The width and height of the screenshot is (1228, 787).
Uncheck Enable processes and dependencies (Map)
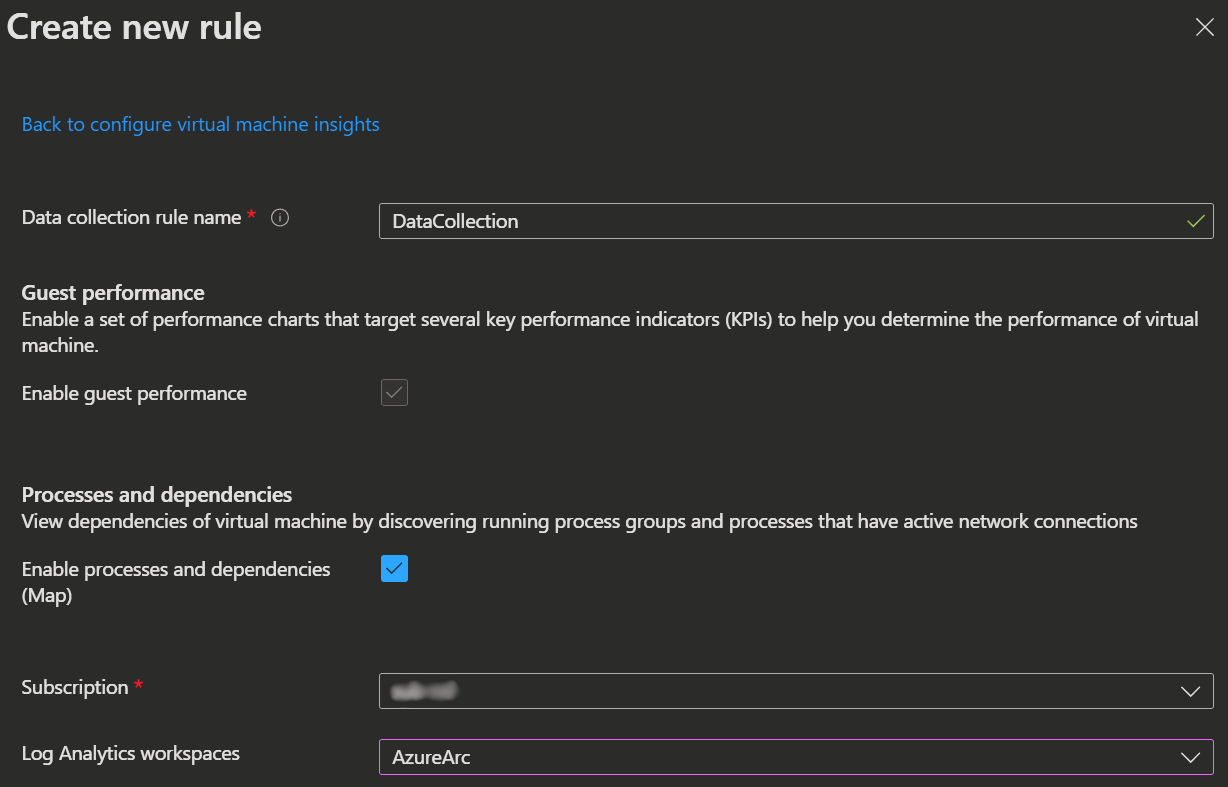click(x=394, y=568)
